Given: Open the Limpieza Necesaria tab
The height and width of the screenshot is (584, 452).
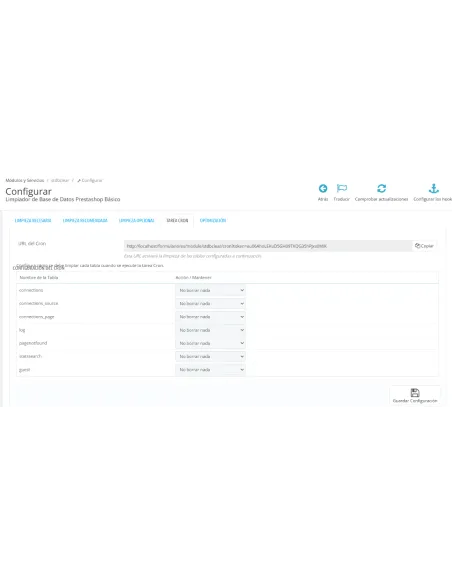Looking at the screenshot, I should coord(33,220).
